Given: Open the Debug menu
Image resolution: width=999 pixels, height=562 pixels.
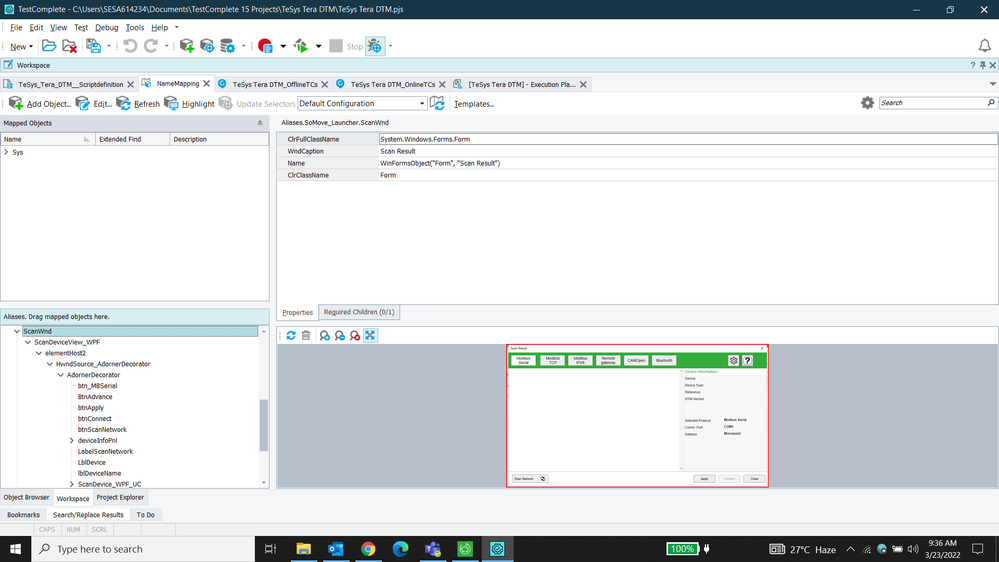Looking at the screenshot, I should pos(106,28).
